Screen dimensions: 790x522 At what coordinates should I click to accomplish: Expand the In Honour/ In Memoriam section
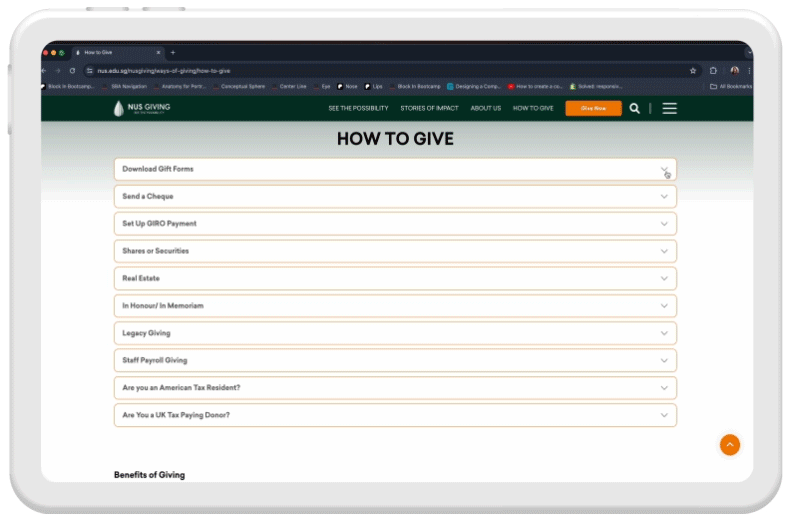coord(395,306)
